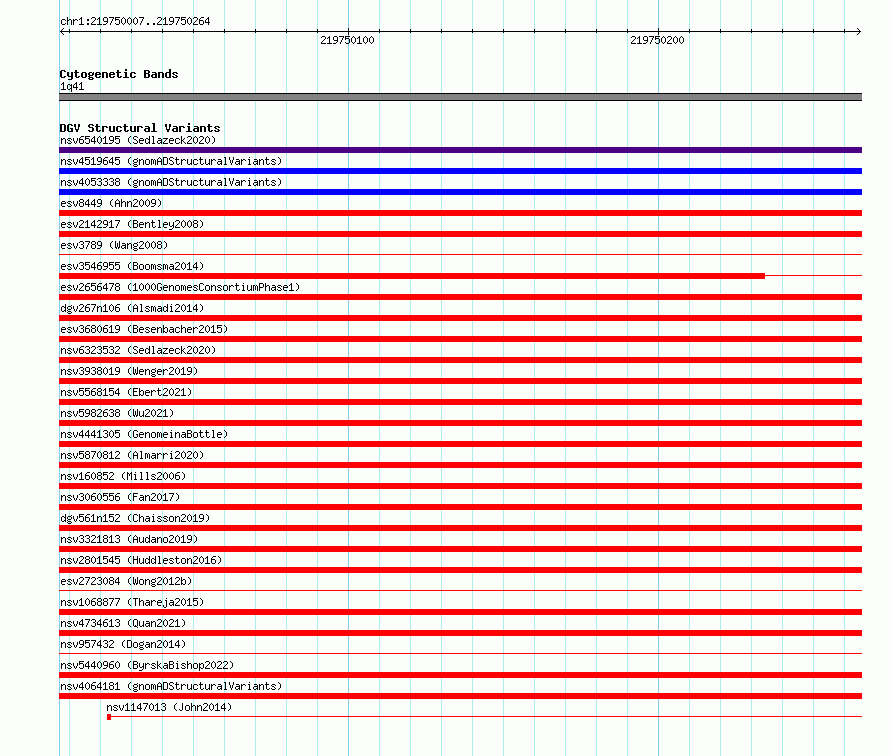This screenshot has width=890, height=756.
Task: Click the nsv6540195 (Sedlazeck2020) variant label
Action: (138, 140)
